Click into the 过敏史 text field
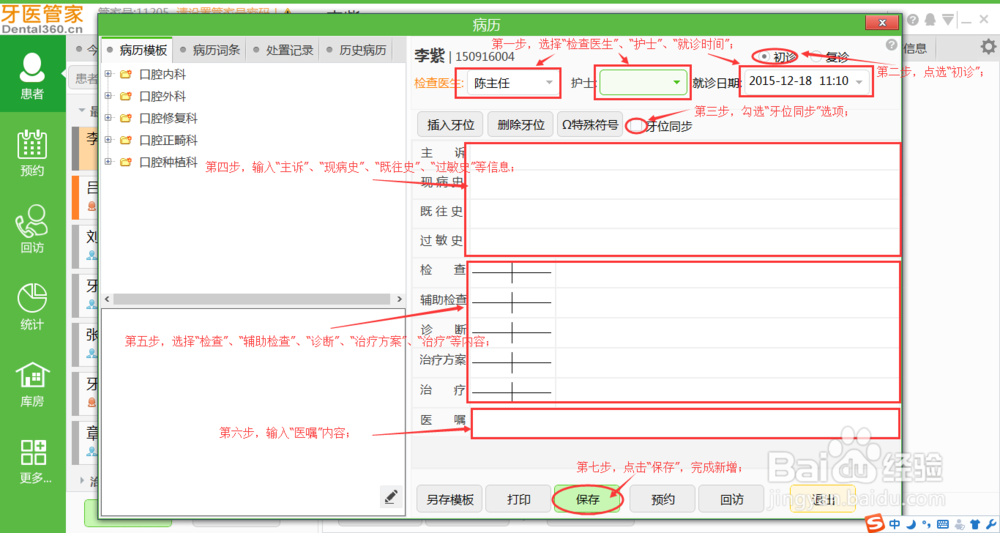 point(682,241)
